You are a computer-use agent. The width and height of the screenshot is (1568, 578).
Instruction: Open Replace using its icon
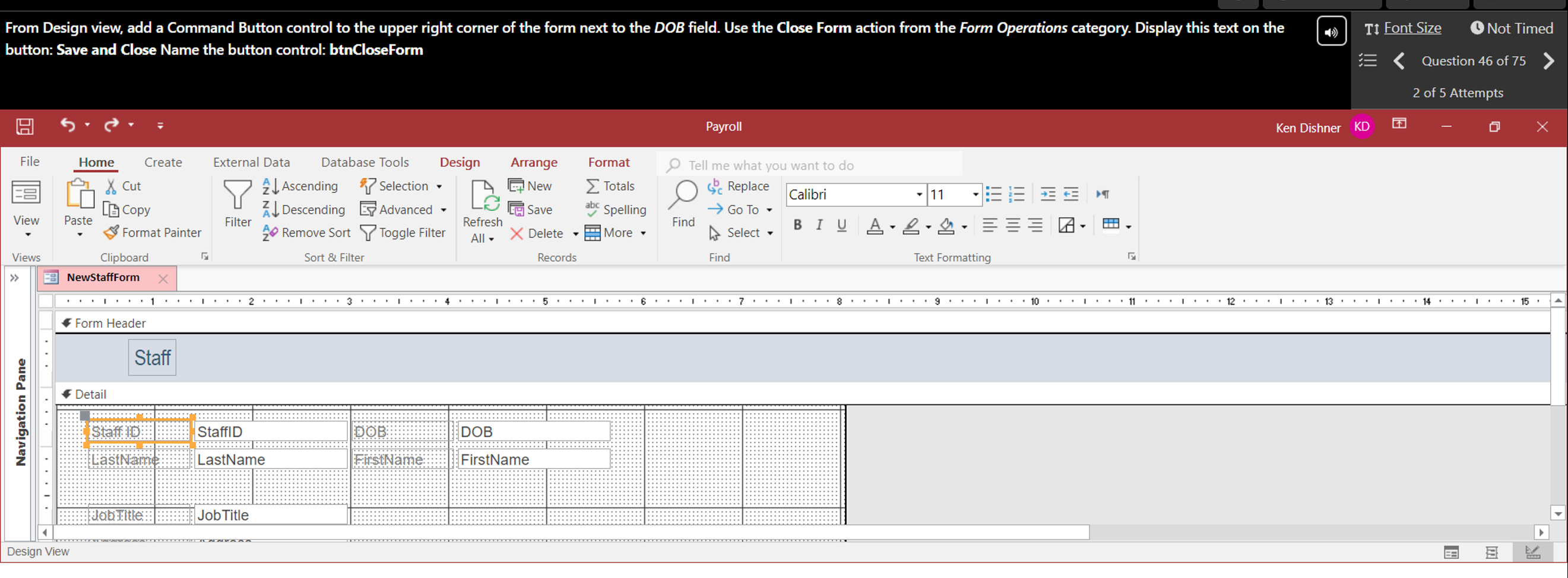[x=717, y=186]
